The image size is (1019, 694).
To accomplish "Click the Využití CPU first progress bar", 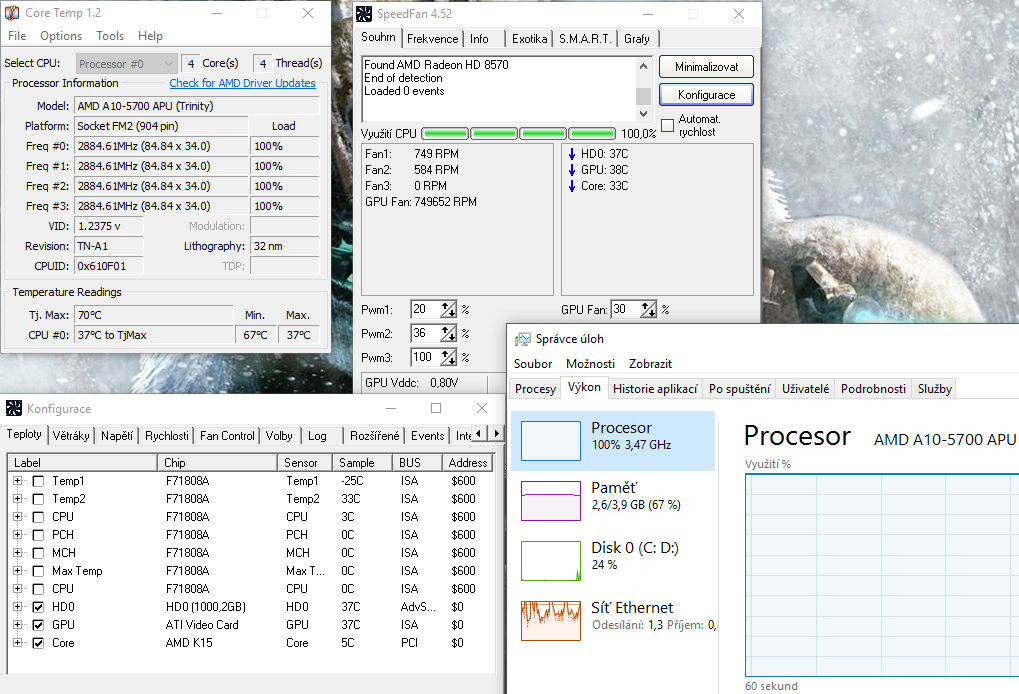I will pos(445,134).
